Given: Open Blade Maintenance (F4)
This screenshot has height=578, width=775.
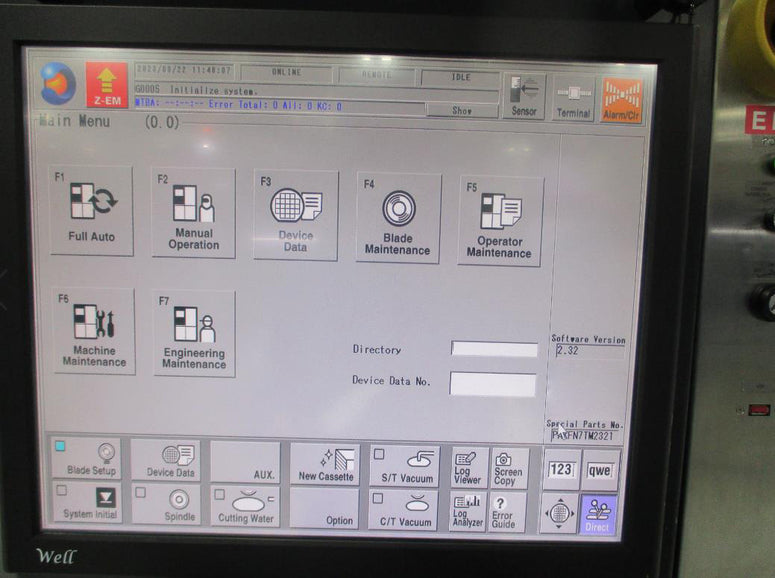Looking at the screenshot, I should pos(398,218).
